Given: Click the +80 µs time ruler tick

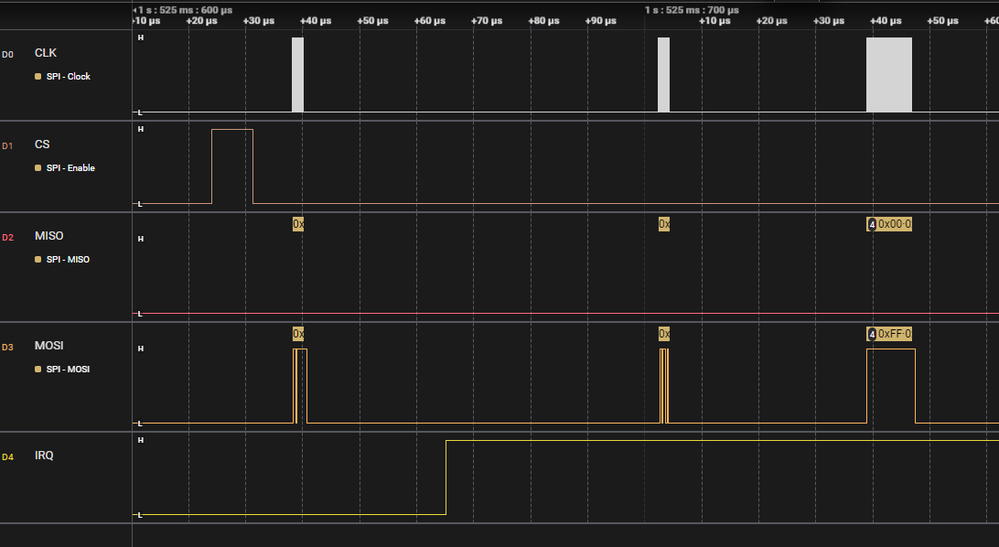Looking at the screenshot, I should tap(543, 21).
